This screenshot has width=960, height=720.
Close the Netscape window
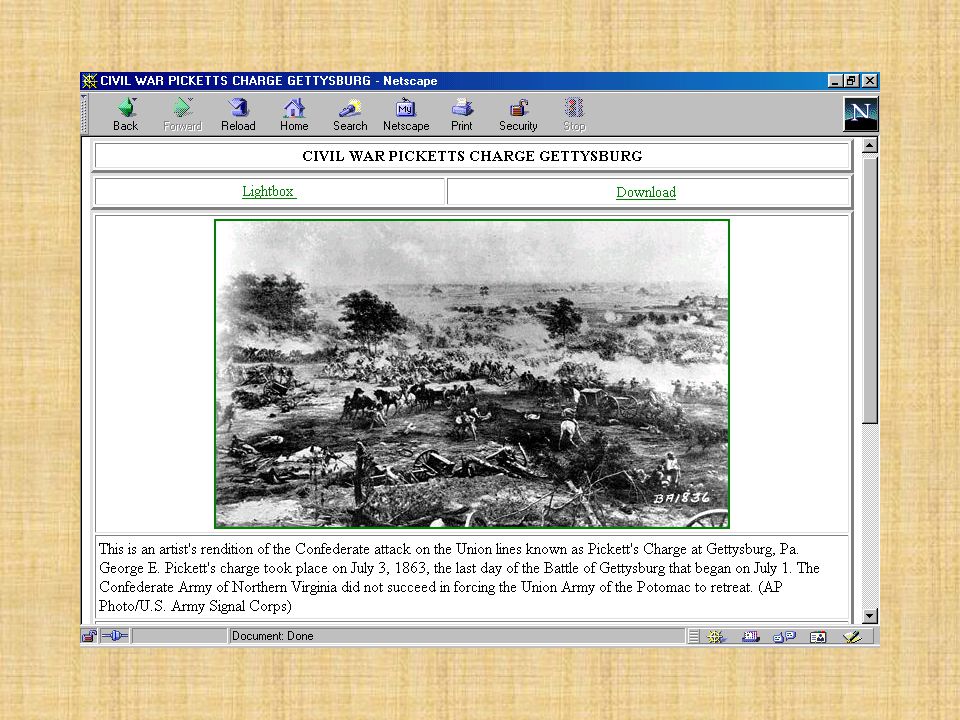(870, 81)
